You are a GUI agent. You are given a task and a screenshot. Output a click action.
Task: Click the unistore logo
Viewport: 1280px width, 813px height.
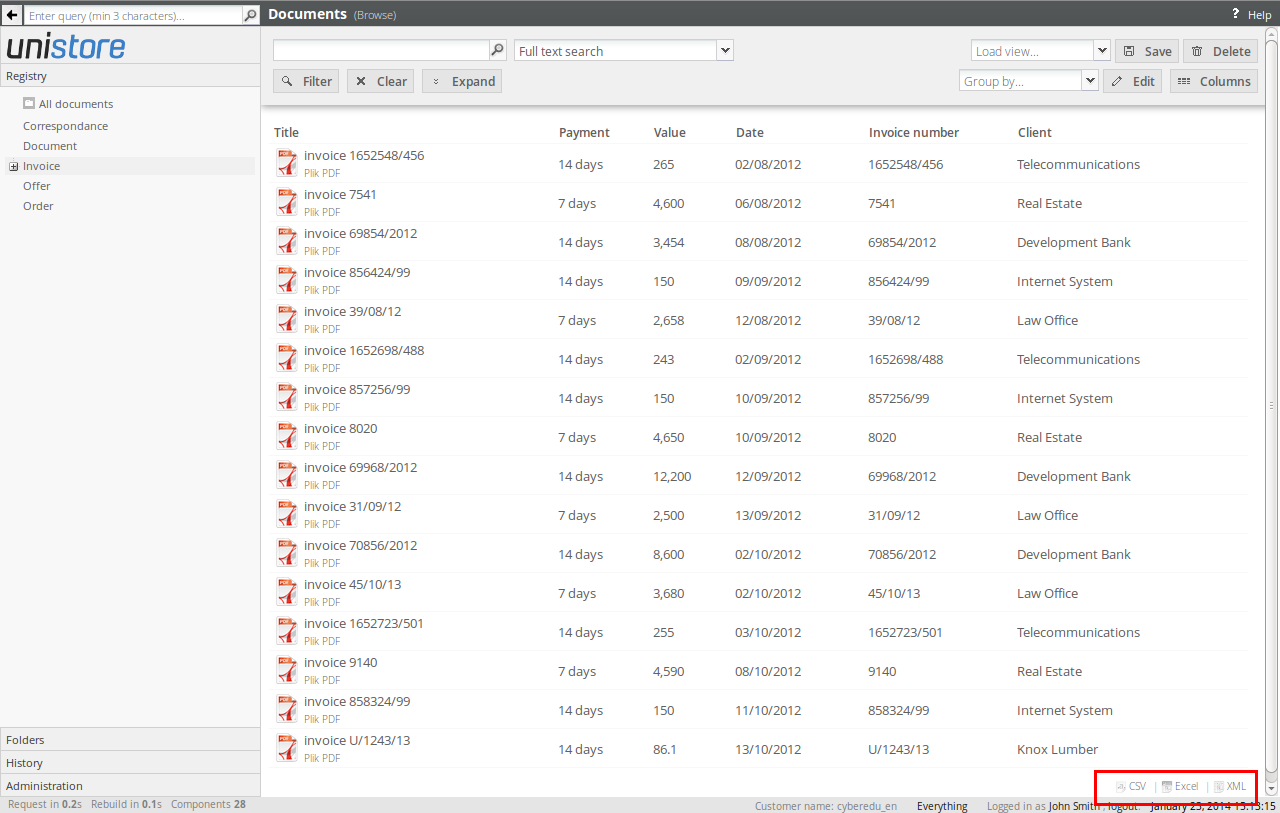[66, 46]
